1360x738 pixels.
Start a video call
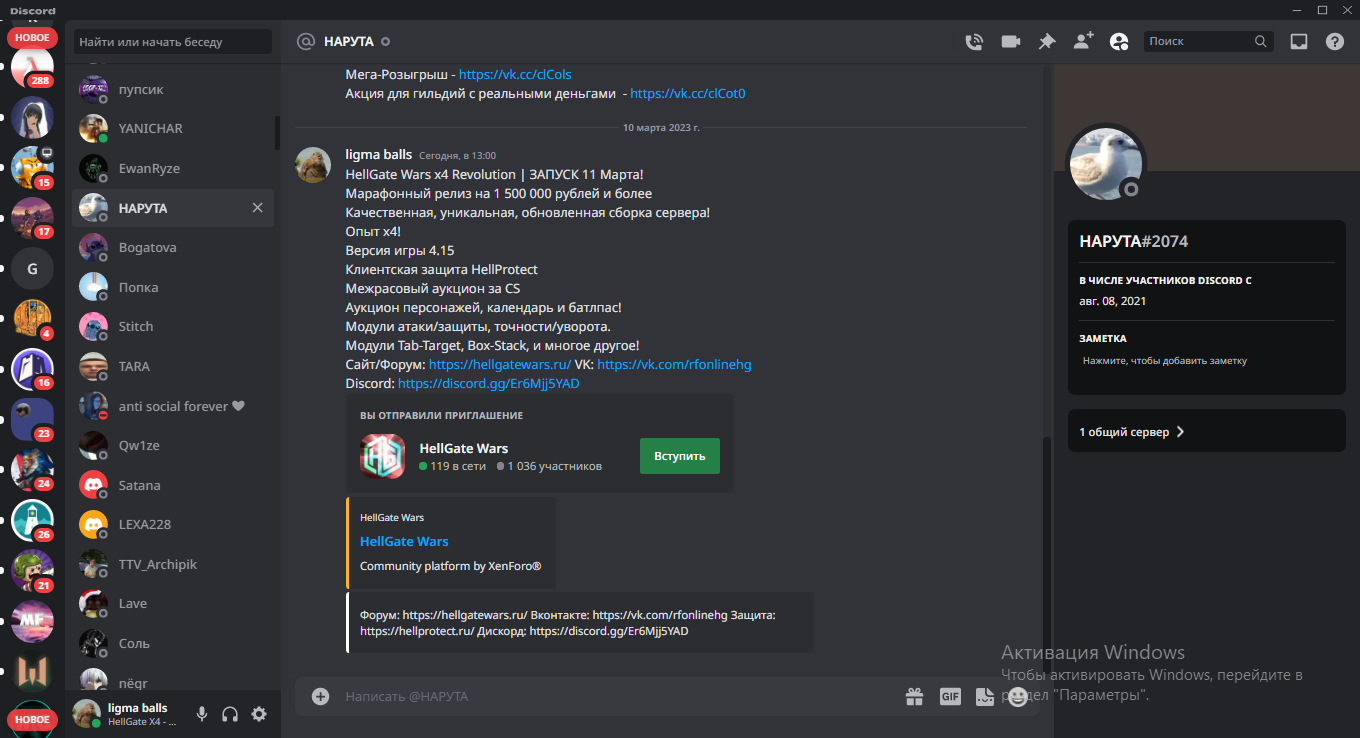1010,41
